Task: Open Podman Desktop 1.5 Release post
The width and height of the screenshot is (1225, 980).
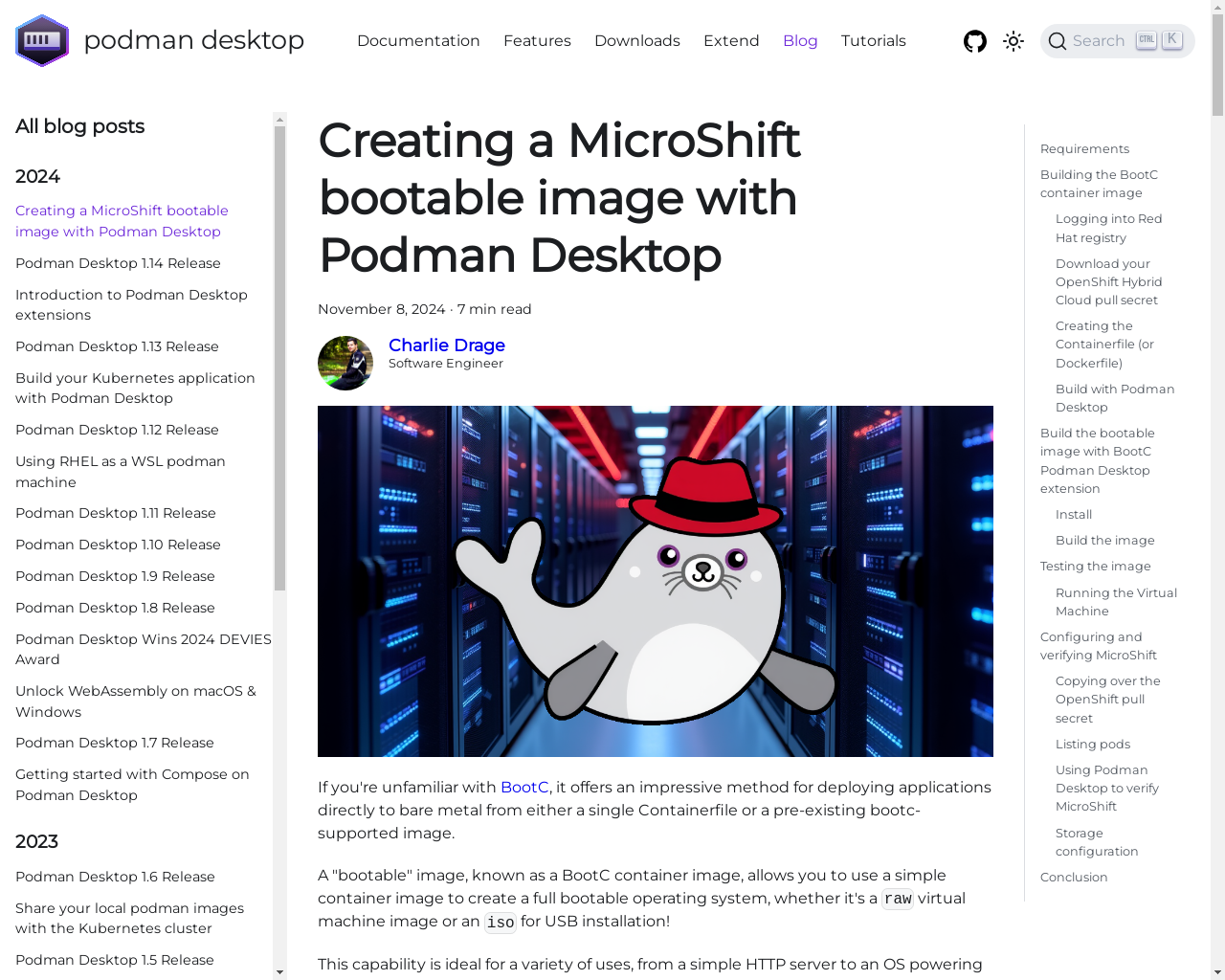Action: (115, 960)
